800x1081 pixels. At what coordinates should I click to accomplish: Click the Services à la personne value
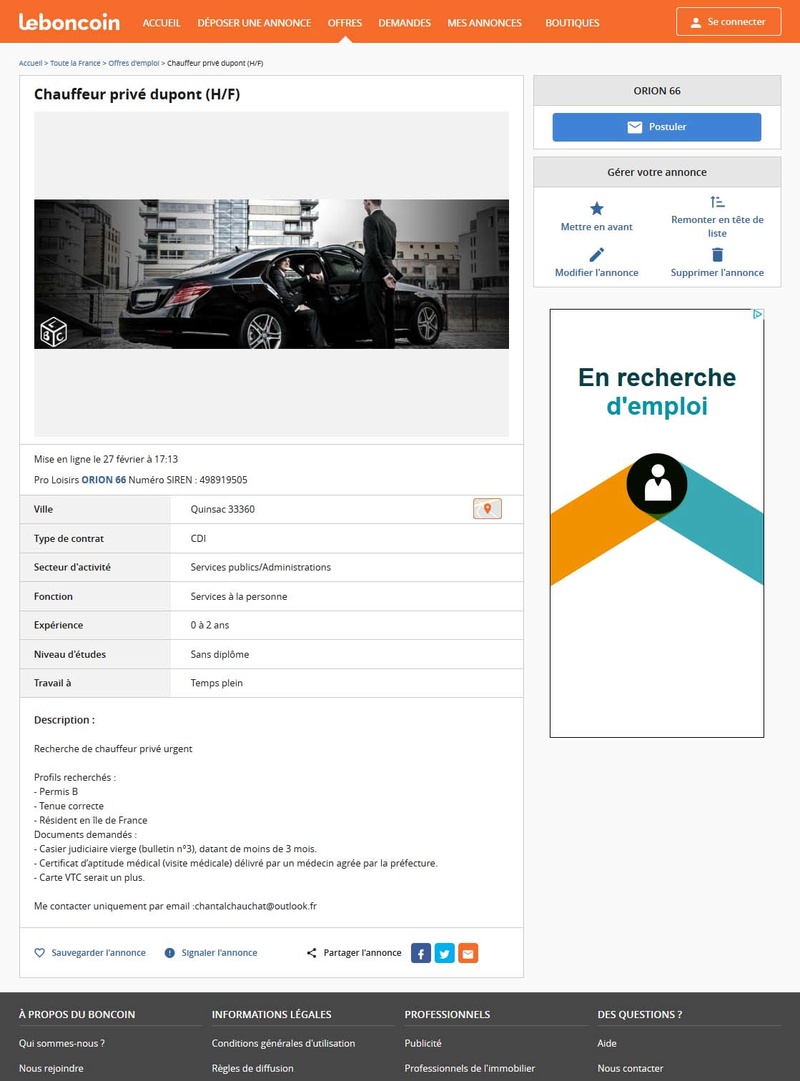pyautogui.click(x=239, y=596)
